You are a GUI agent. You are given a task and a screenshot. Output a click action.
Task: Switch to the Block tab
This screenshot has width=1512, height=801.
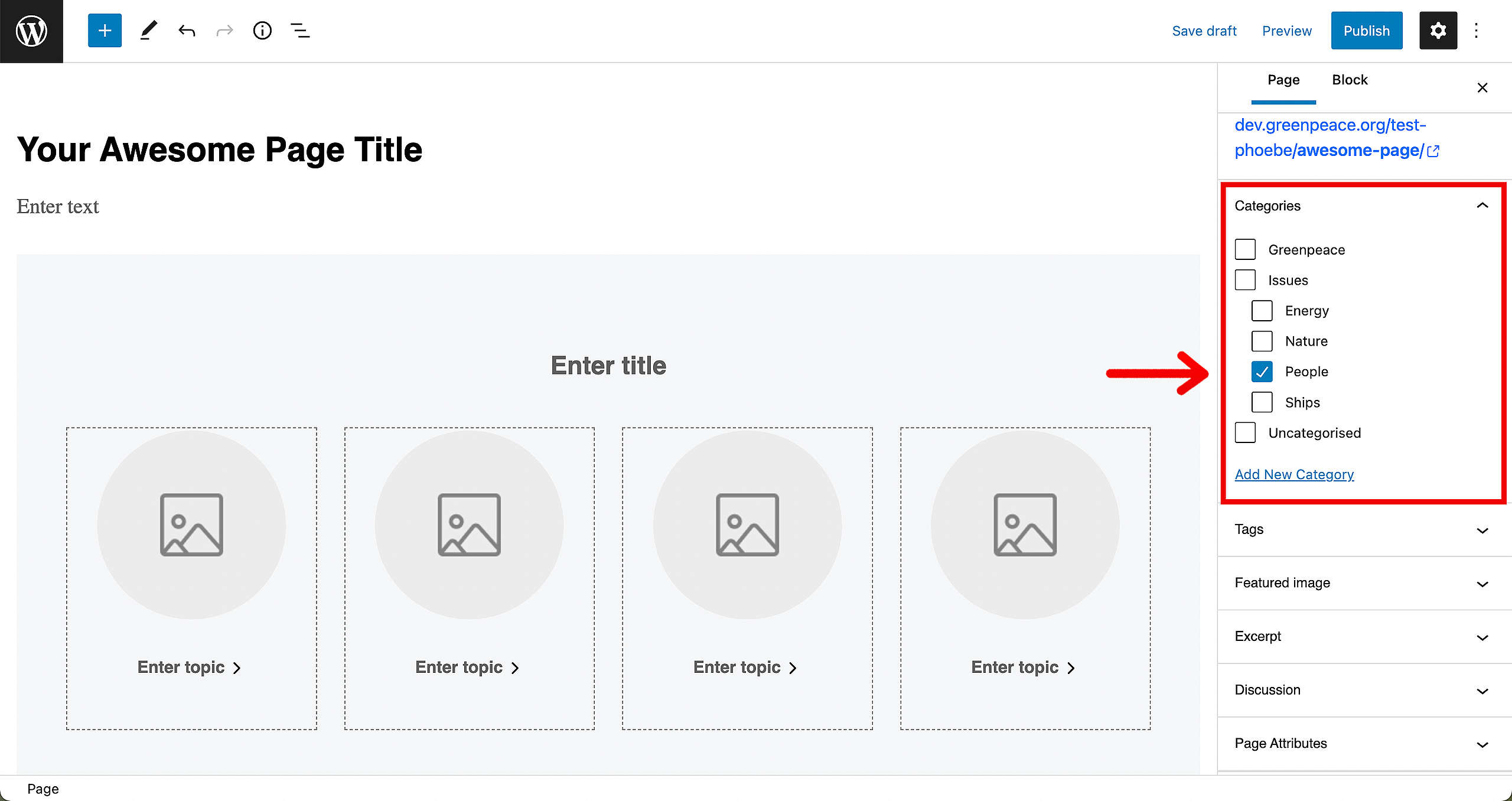tap(1350, 80)
